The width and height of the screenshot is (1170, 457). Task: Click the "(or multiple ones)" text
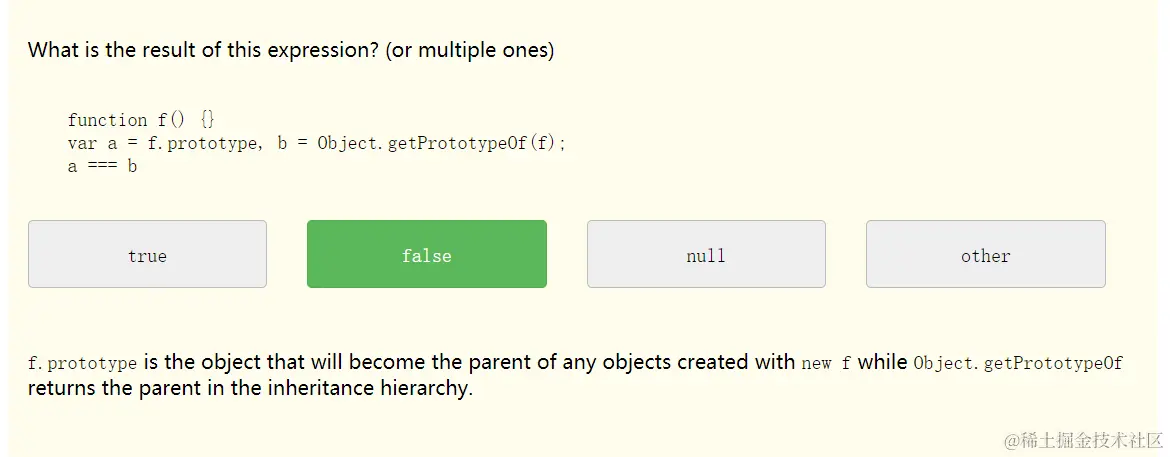pos(469,50)
